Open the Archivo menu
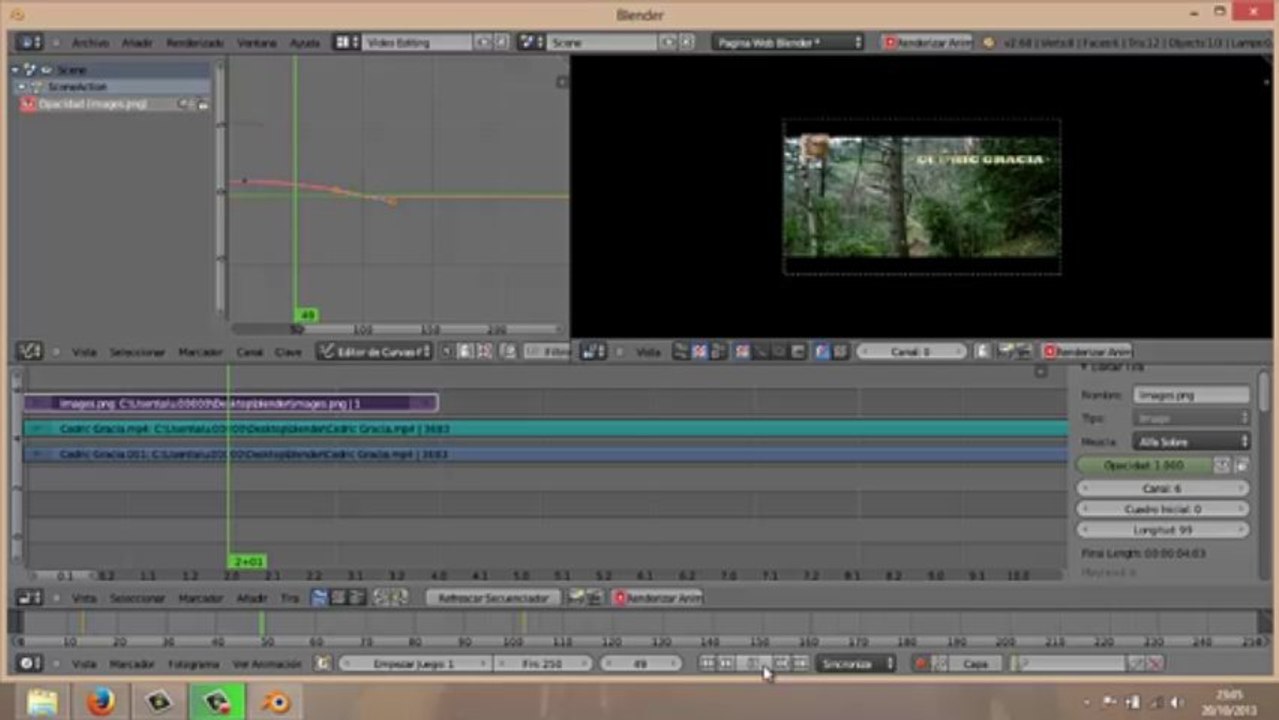This screenshot has width=1279, height=720. 90,43
